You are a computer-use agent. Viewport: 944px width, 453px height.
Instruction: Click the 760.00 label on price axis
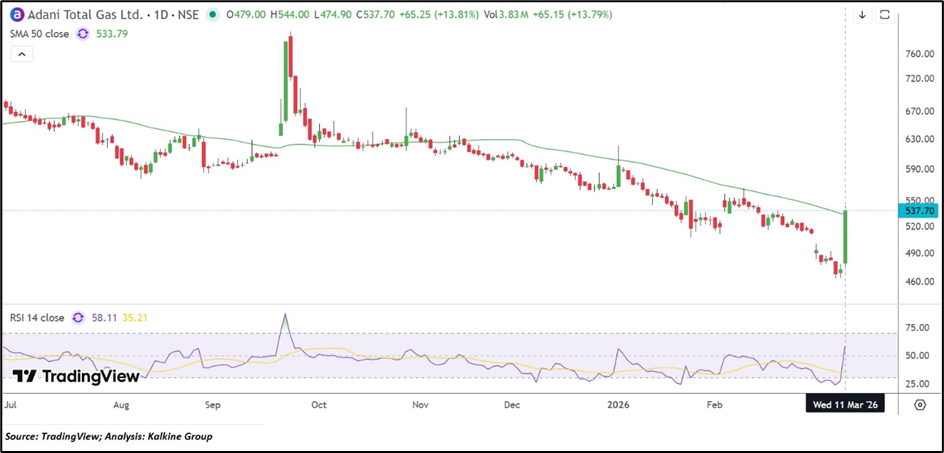(918, 53)
